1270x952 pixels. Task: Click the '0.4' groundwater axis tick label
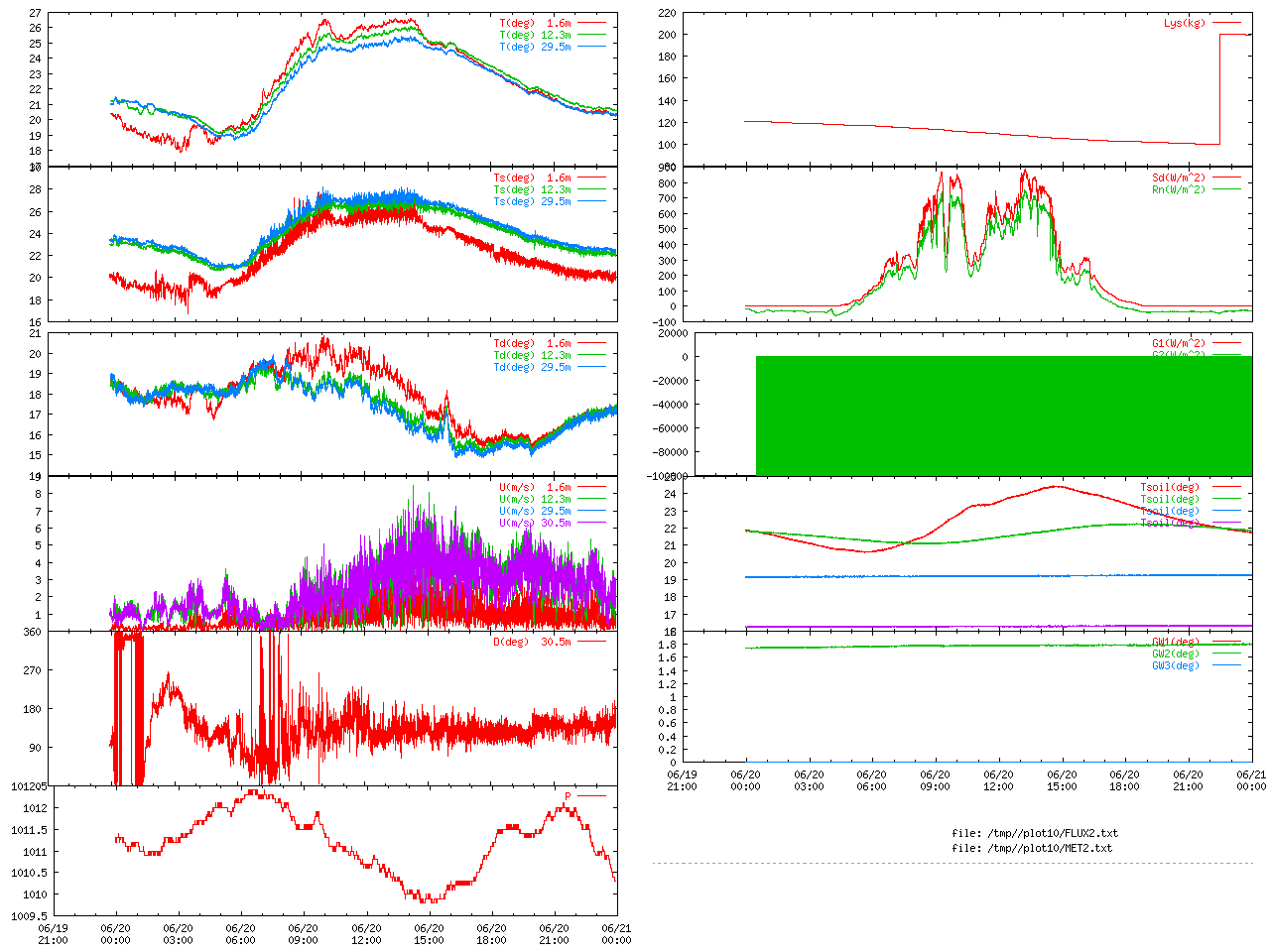tap(667, 737)
